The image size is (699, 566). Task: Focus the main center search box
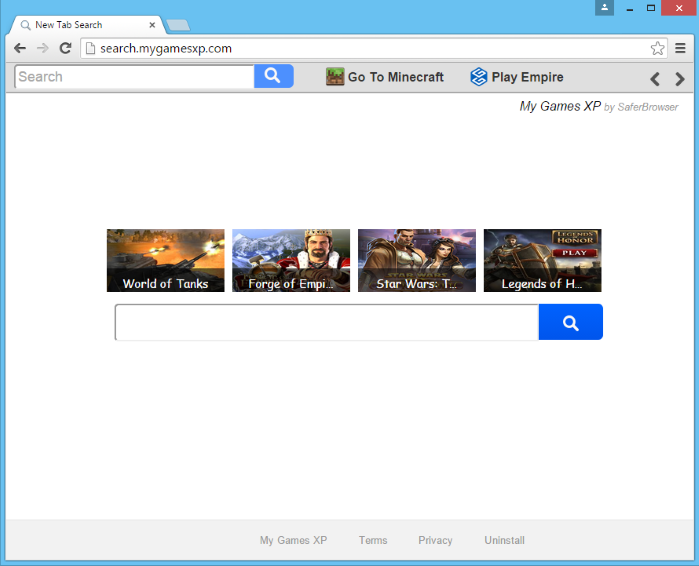point(327,322)
